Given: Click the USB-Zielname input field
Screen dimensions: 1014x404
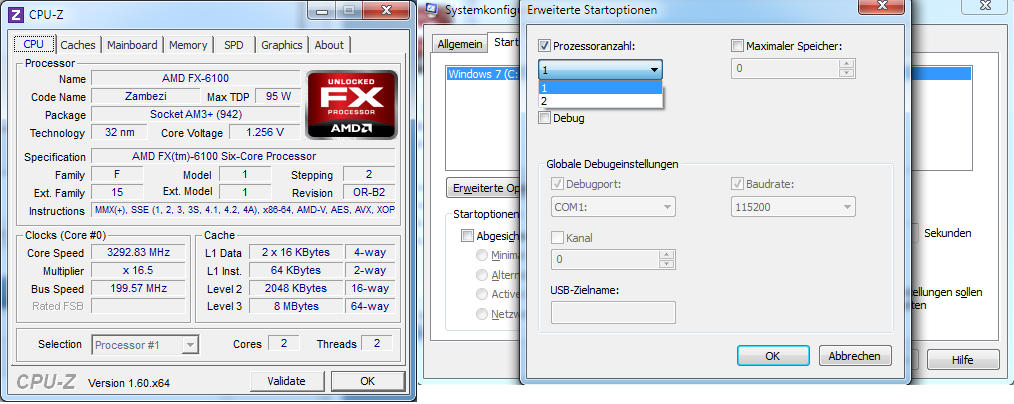Looking at the screenshot, I should 613,312.
